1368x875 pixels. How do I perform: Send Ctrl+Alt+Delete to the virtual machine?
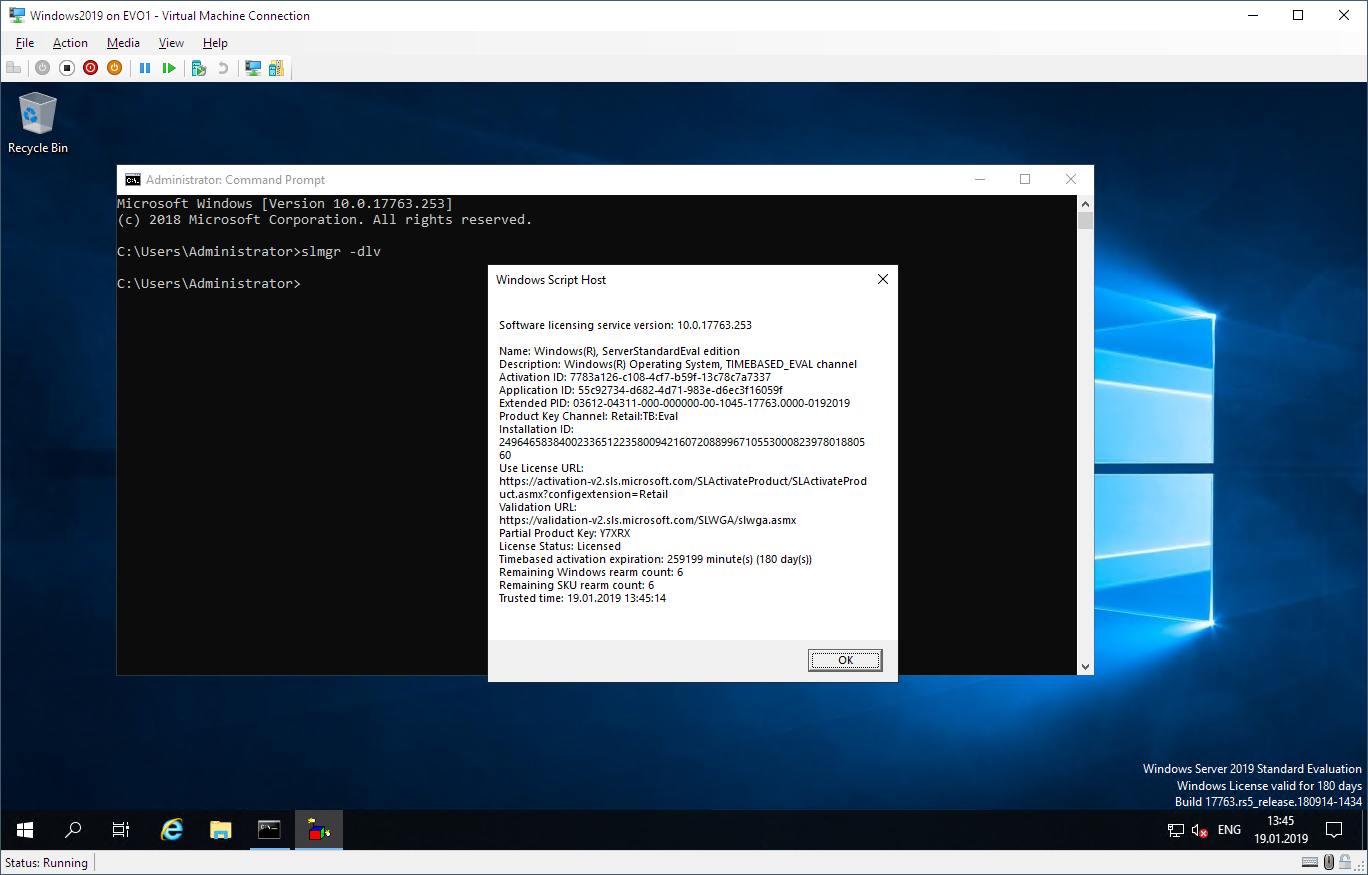coord(13,67)
